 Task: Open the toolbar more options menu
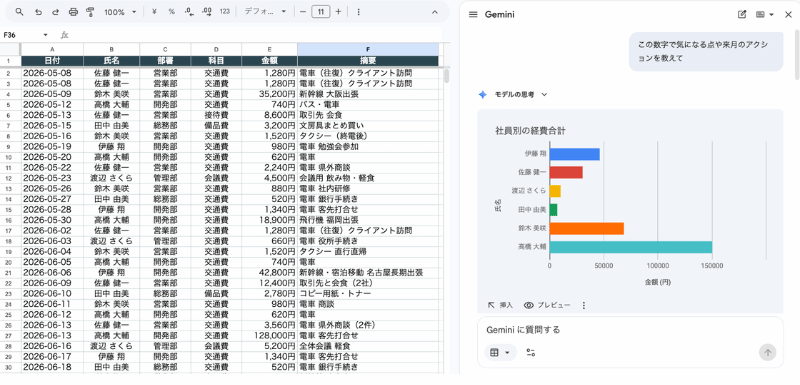358,12
